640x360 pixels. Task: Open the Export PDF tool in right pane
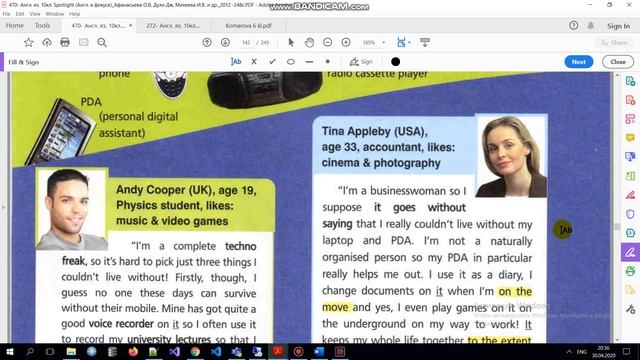point(630,81)
